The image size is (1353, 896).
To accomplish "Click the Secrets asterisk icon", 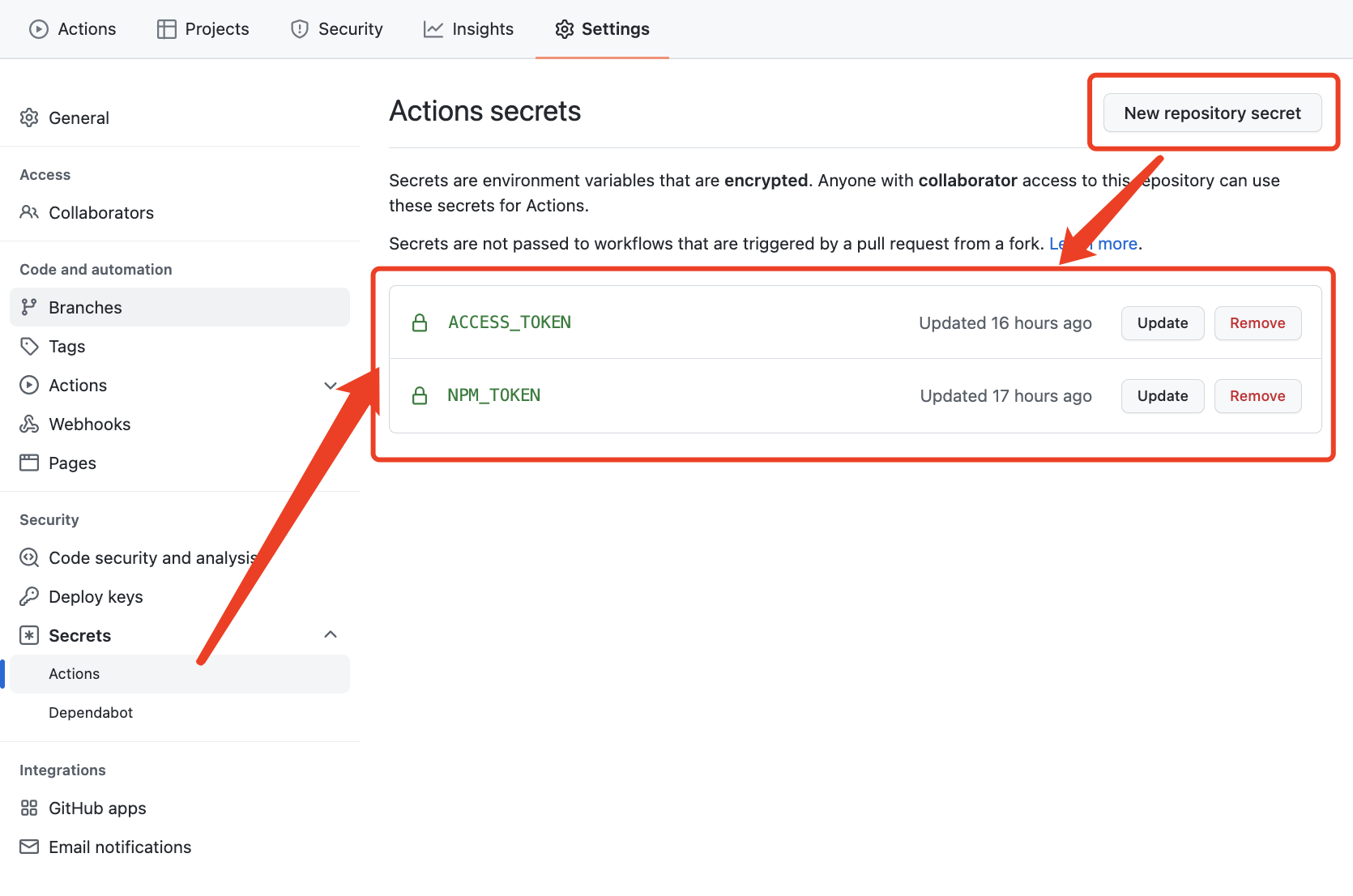I will [x=29, y=635].
